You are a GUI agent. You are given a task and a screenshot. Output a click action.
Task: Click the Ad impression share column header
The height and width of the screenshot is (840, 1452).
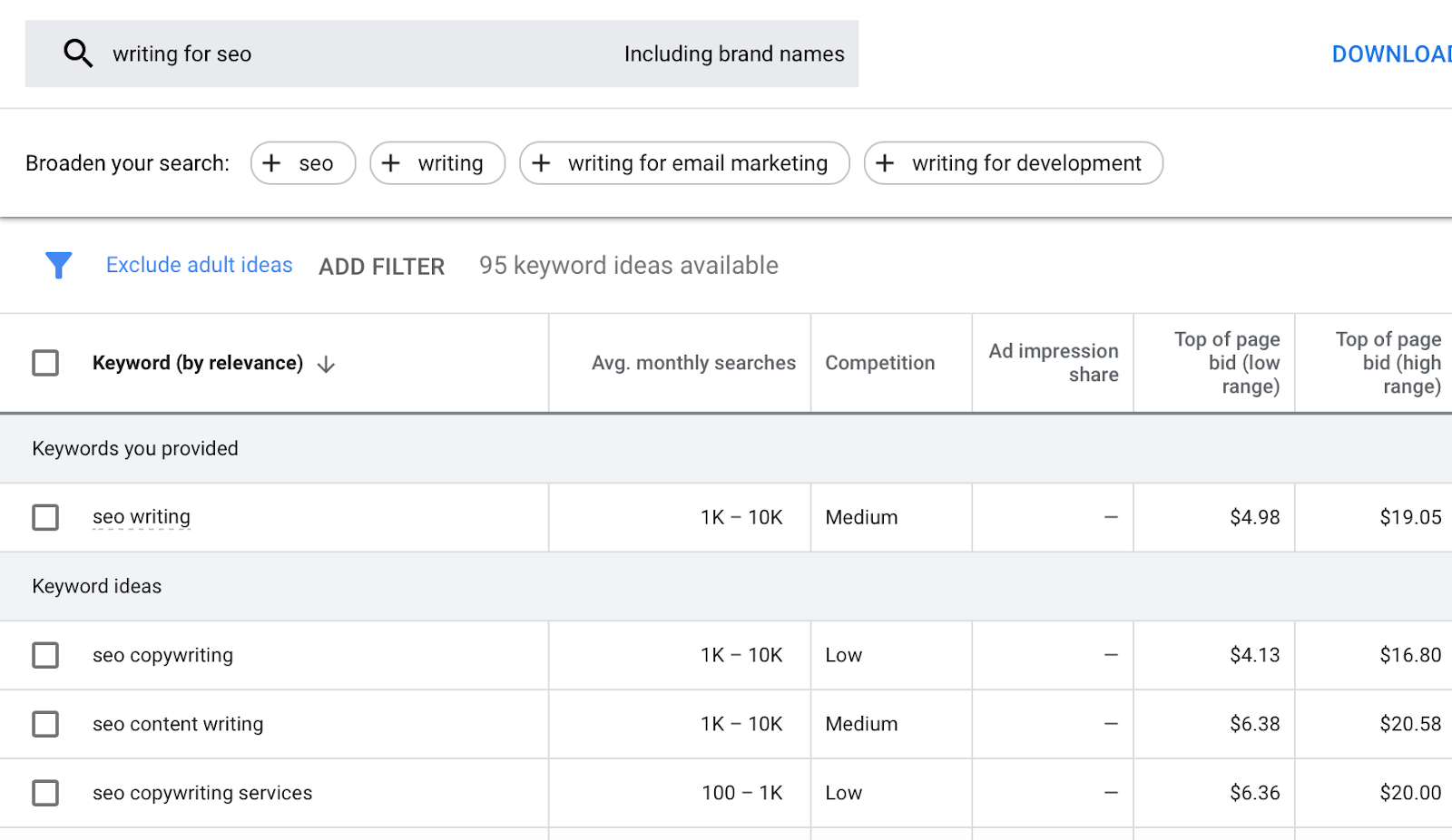pyautogui.click(x=1054, y=363)
